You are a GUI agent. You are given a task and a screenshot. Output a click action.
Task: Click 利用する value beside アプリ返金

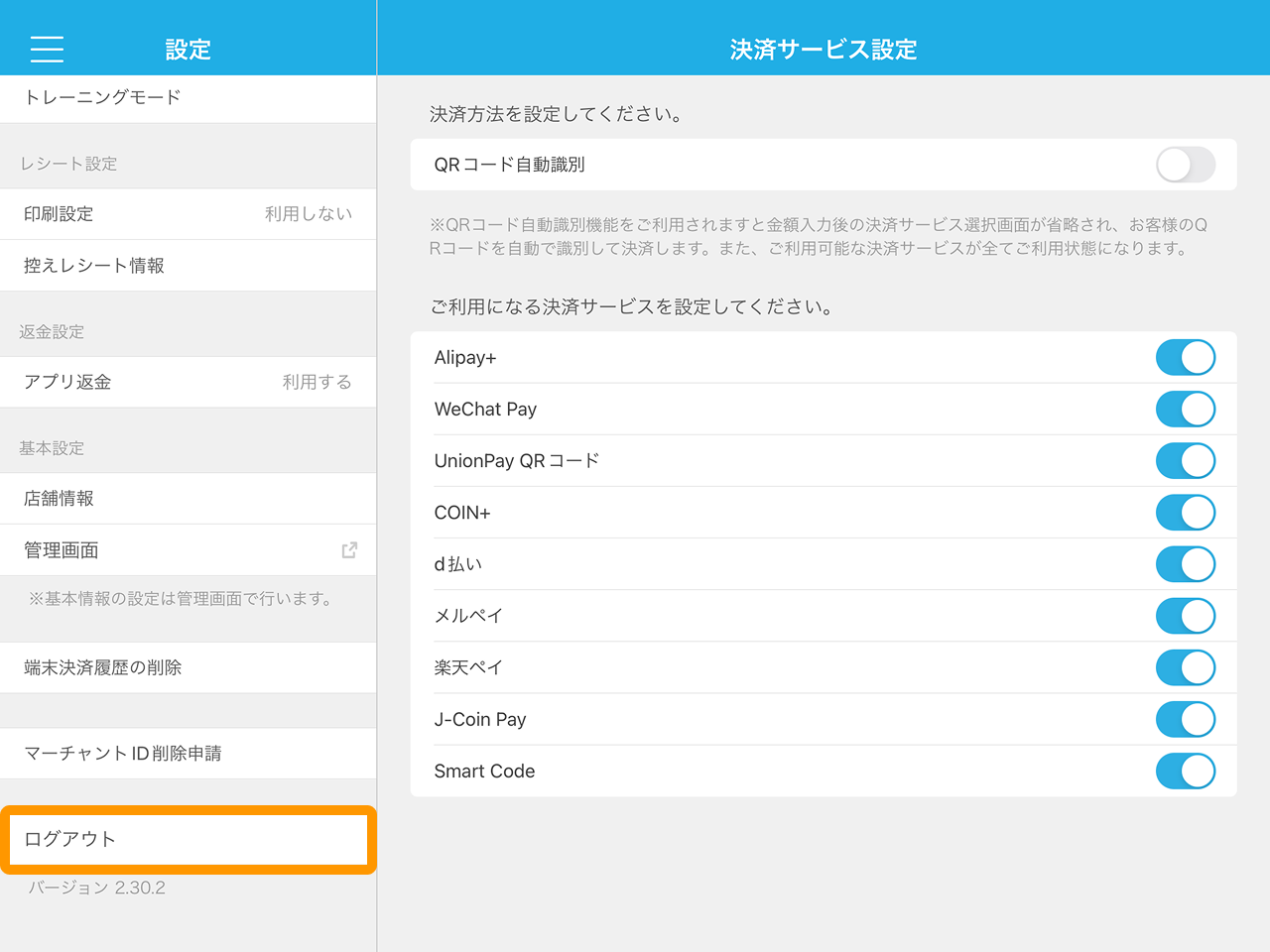click(317, 382)
